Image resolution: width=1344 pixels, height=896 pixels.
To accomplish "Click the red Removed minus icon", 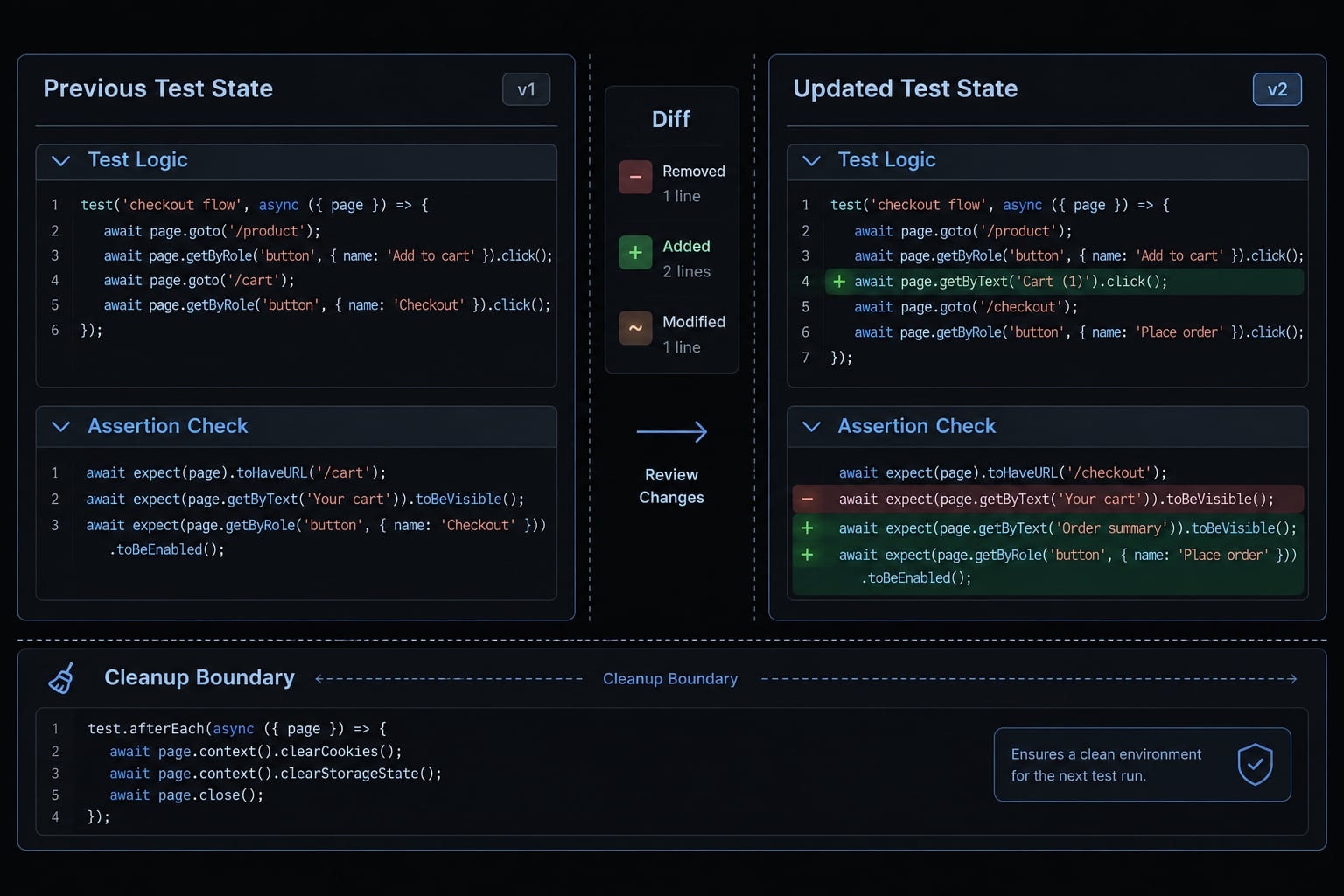I will click(636, 177).
